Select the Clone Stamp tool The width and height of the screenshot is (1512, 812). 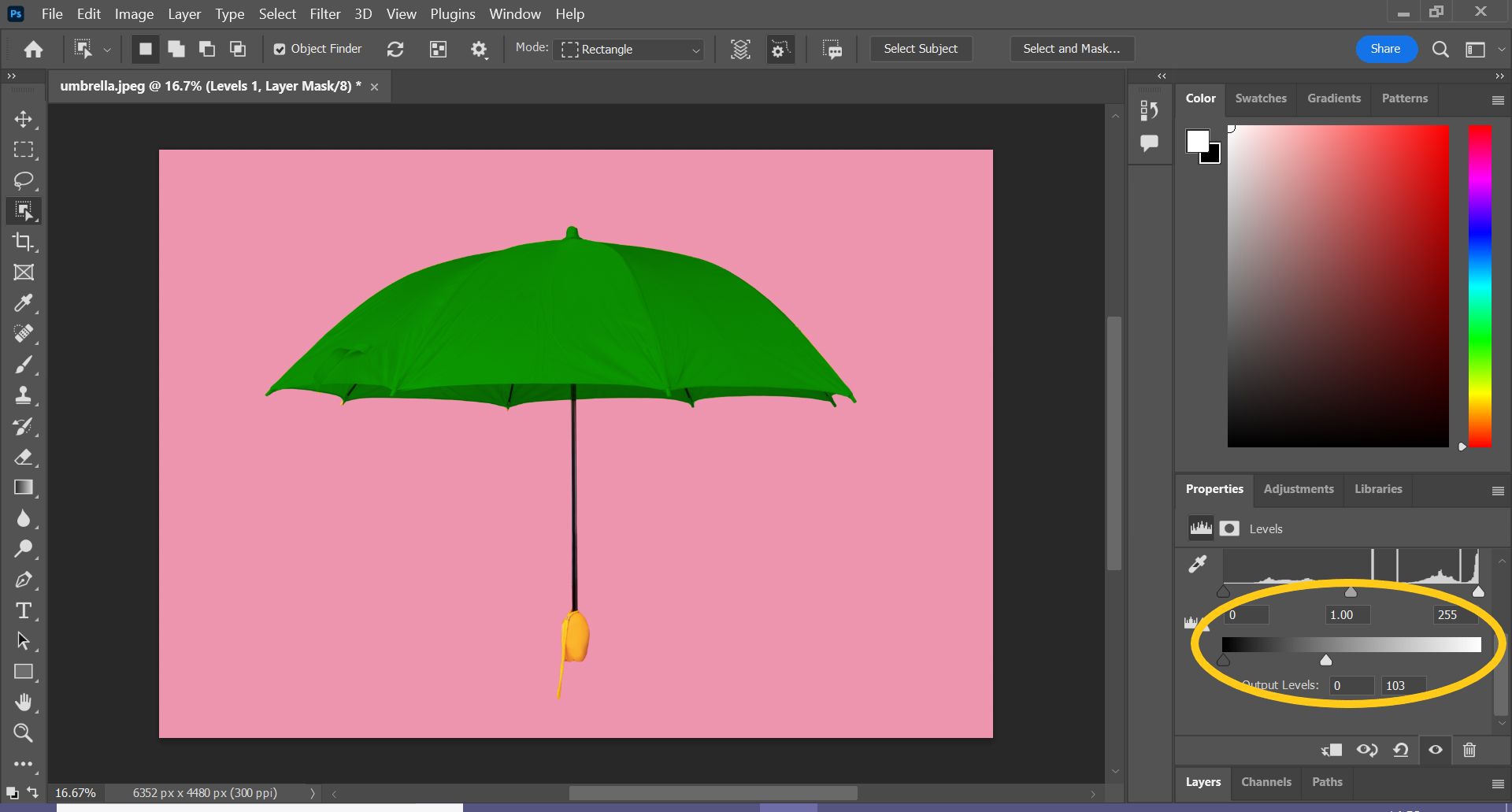click(x=24, y=395)
